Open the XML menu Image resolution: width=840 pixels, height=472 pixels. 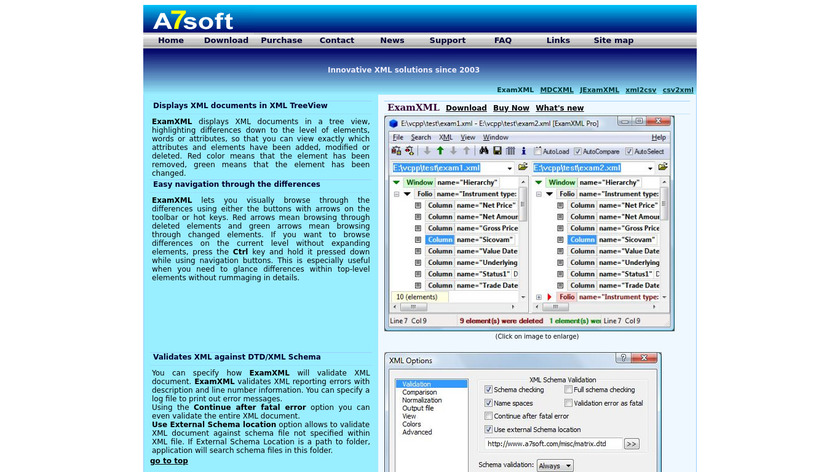pos(446,137)
